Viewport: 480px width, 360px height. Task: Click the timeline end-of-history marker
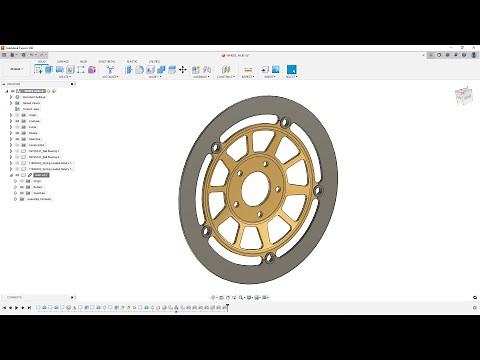227,308
